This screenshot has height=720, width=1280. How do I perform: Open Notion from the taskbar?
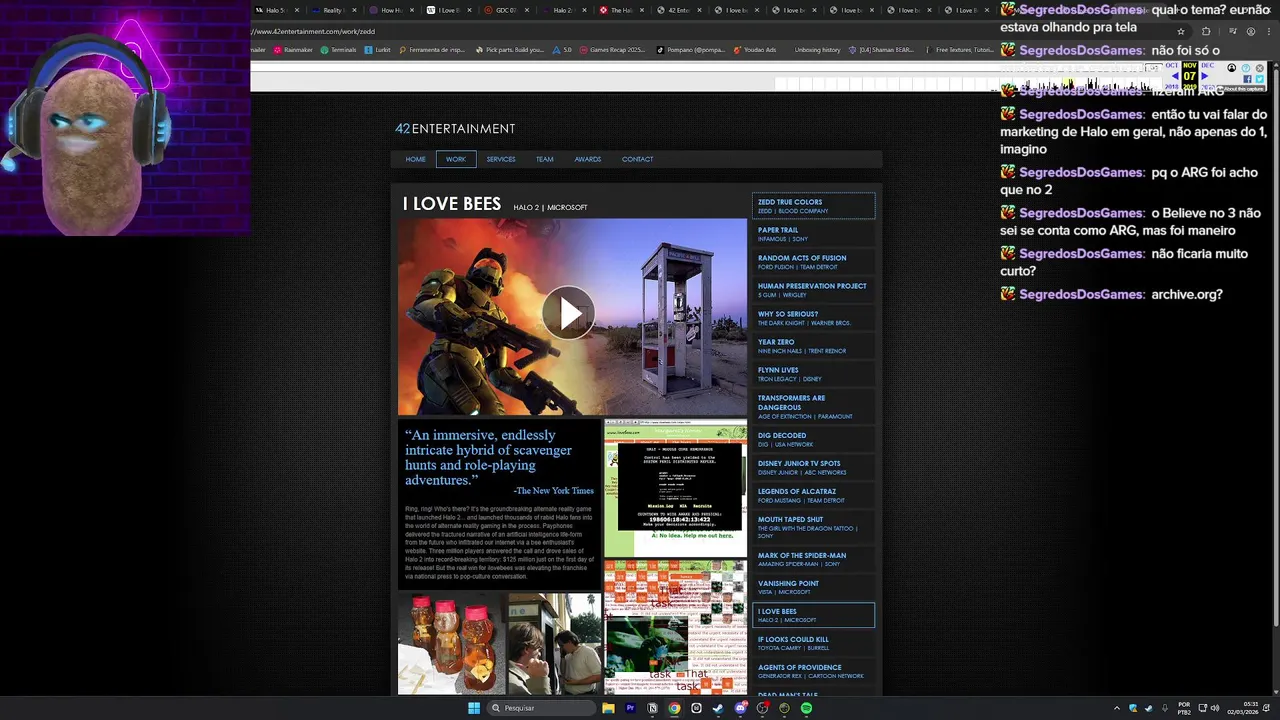pyautogui.click(x=652, y=708)
